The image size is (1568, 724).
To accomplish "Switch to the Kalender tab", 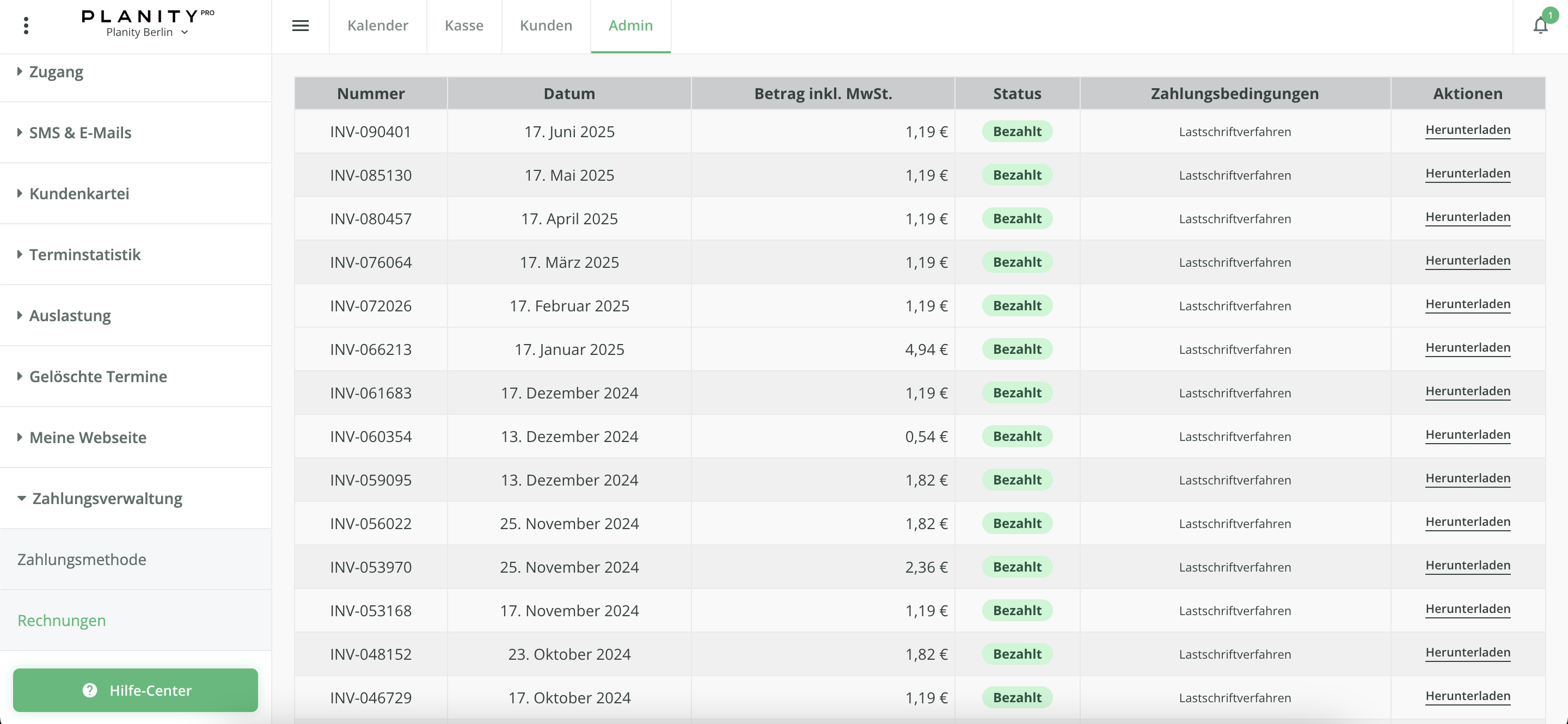I will 377,26.
